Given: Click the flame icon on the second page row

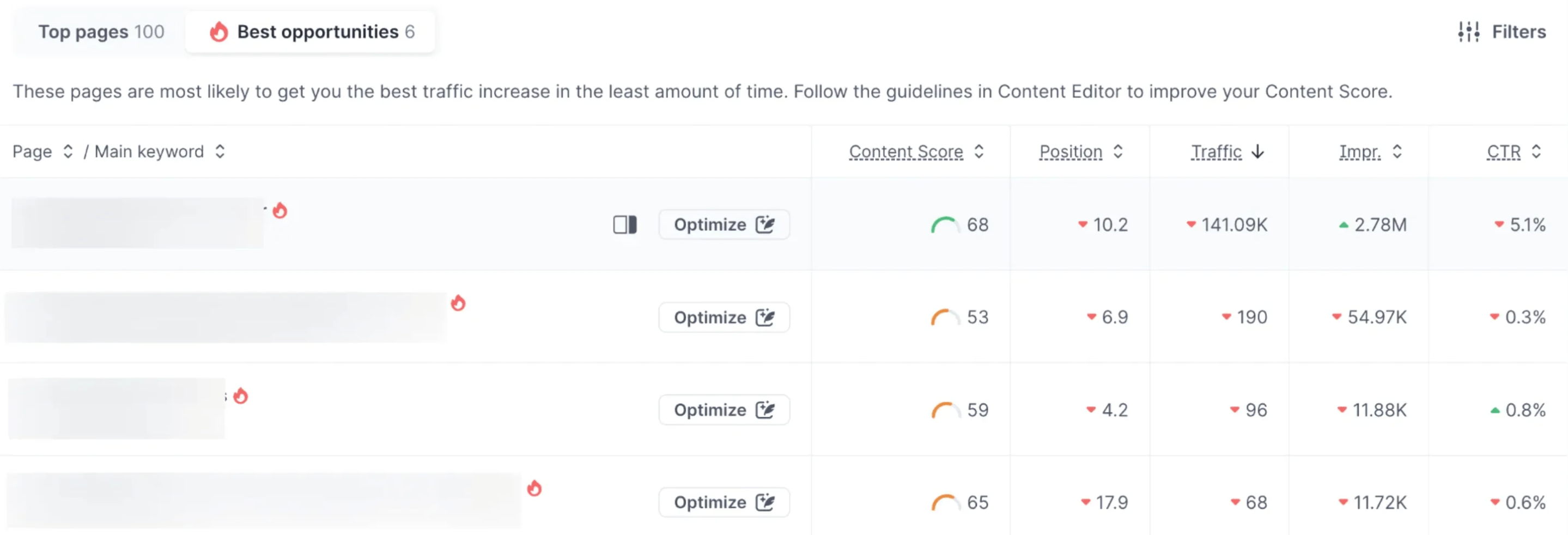Looking at the screenshot, I should pos(458,302).
